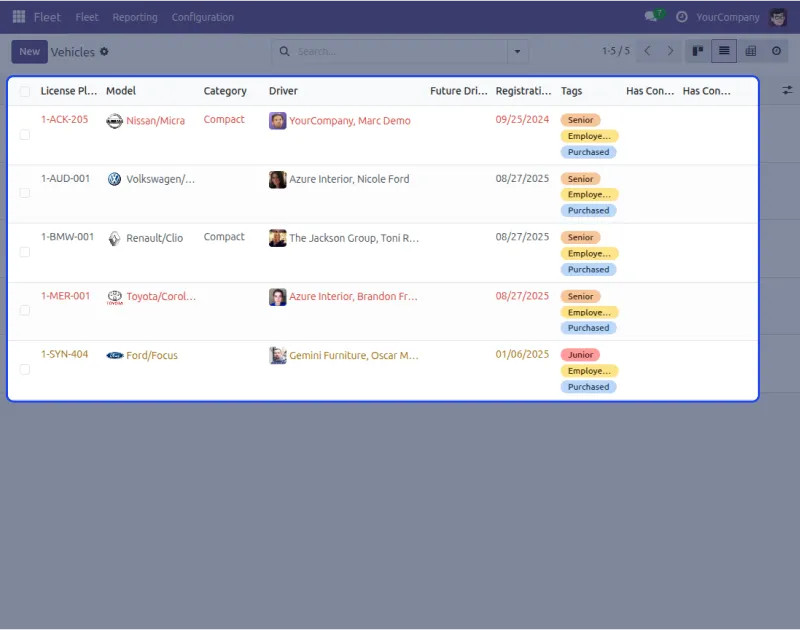Open the messaging conversations panel
This screenshot has width=800, height=630.
650,16
